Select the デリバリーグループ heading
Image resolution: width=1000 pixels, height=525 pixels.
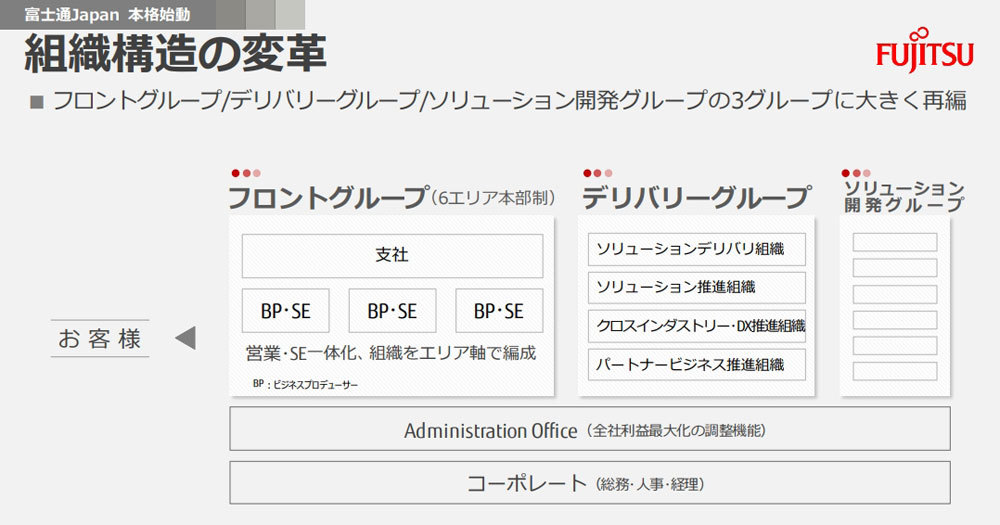pyautogui.click(x=697, y=198)
